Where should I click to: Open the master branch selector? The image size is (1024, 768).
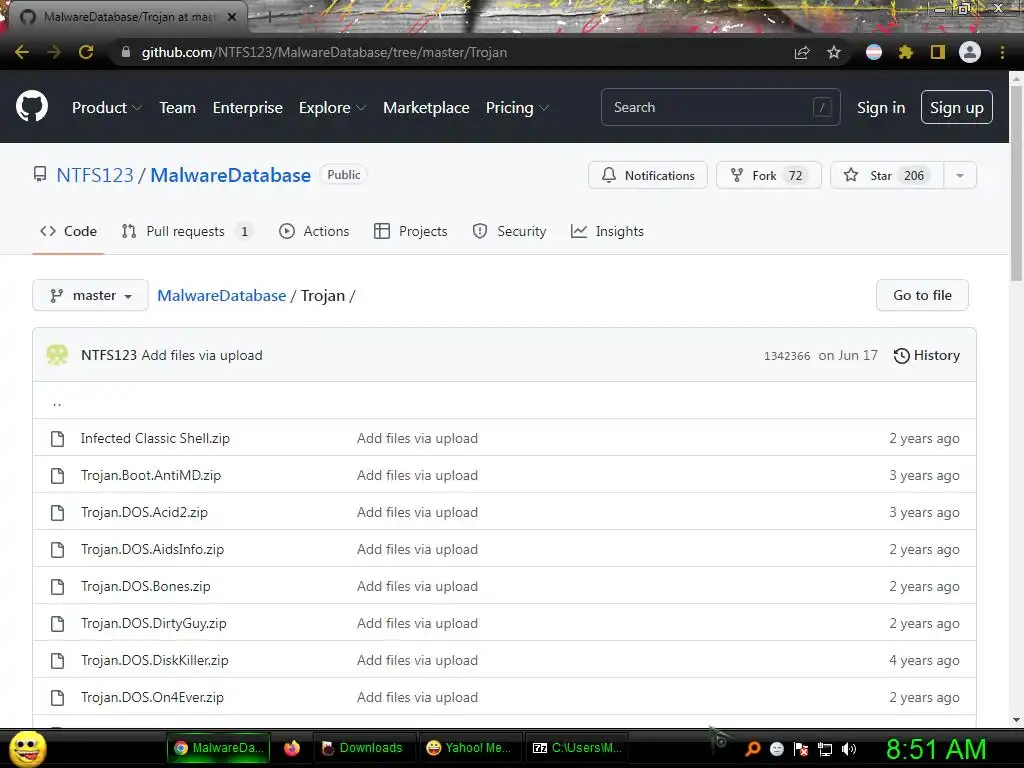click(x=90, y=295)
